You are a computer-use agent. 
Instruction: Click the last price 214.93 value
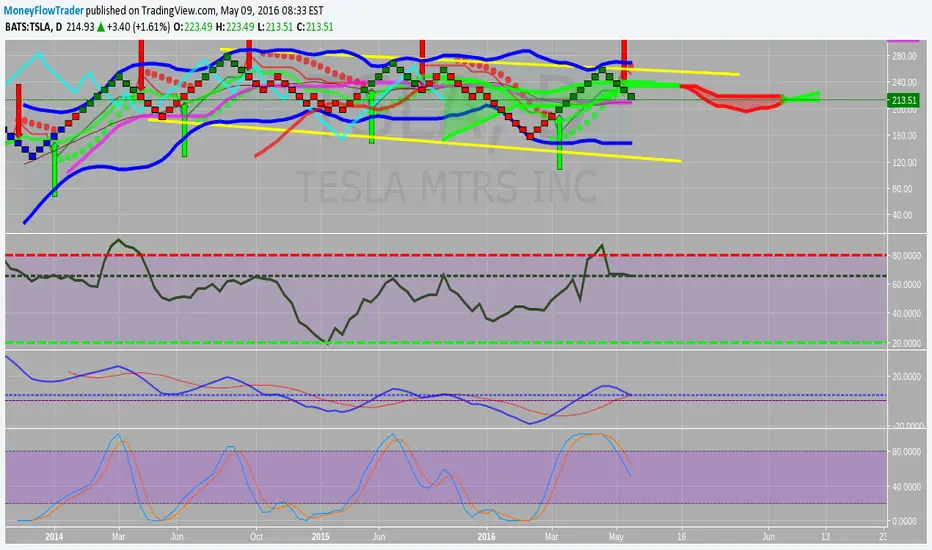click(80, 27)
